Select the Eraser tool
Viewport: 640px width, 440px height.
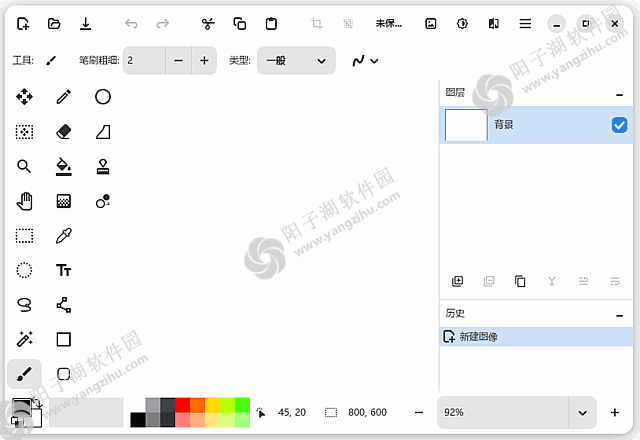[x=64, y=132]
